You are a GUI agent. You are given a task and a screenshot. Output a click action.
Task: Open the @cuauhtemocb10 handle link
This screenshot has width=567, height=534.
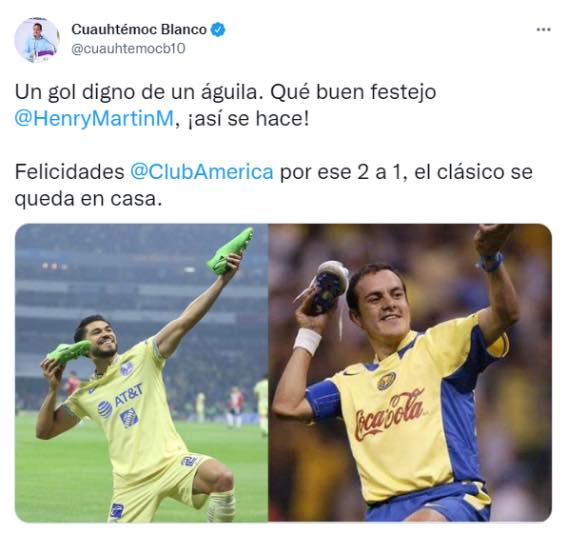128,48
